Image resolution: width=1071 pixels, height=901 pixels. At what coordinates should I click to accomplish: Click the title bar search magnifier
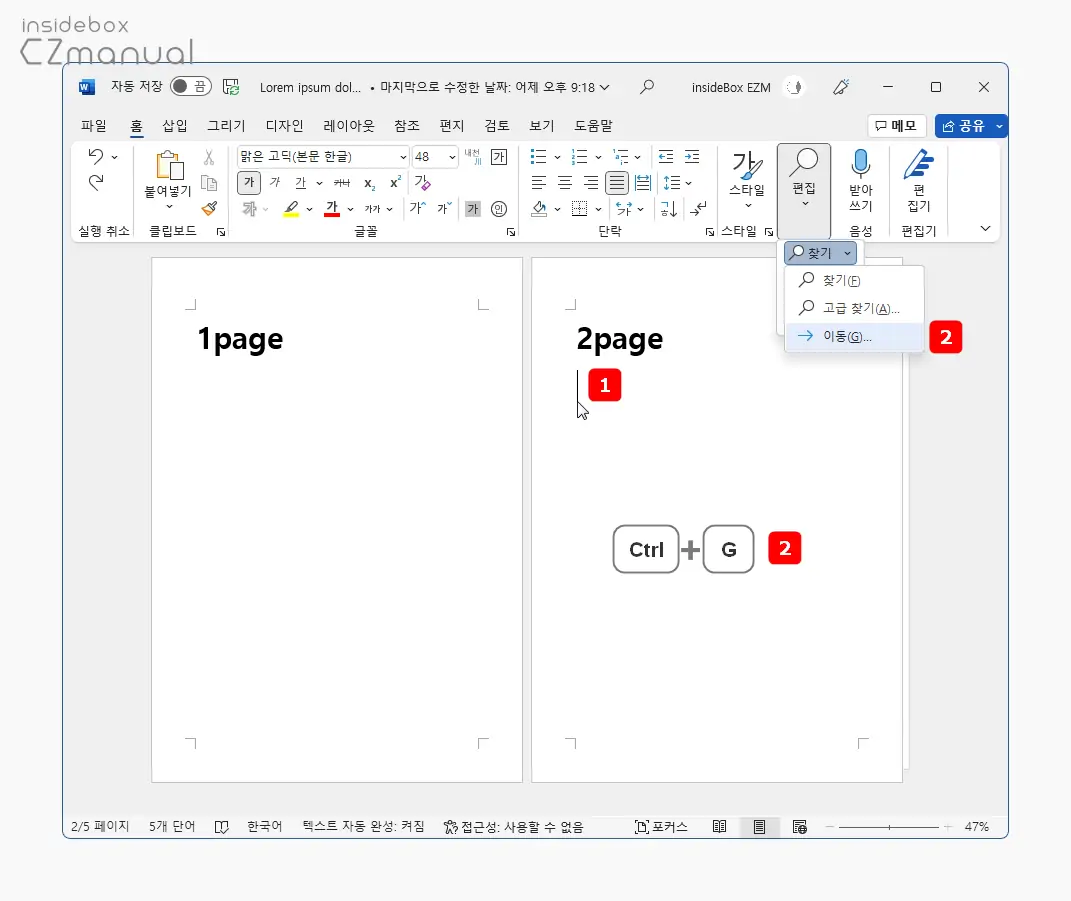pos(647,87)
